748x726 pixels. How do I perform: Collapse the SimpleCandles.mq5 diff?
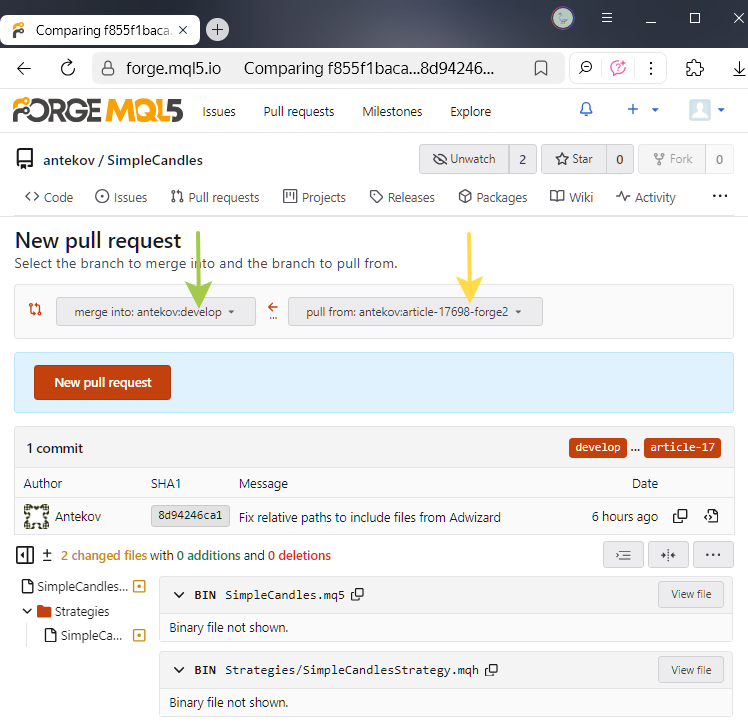pyautogui.click(x=179, y=595)
